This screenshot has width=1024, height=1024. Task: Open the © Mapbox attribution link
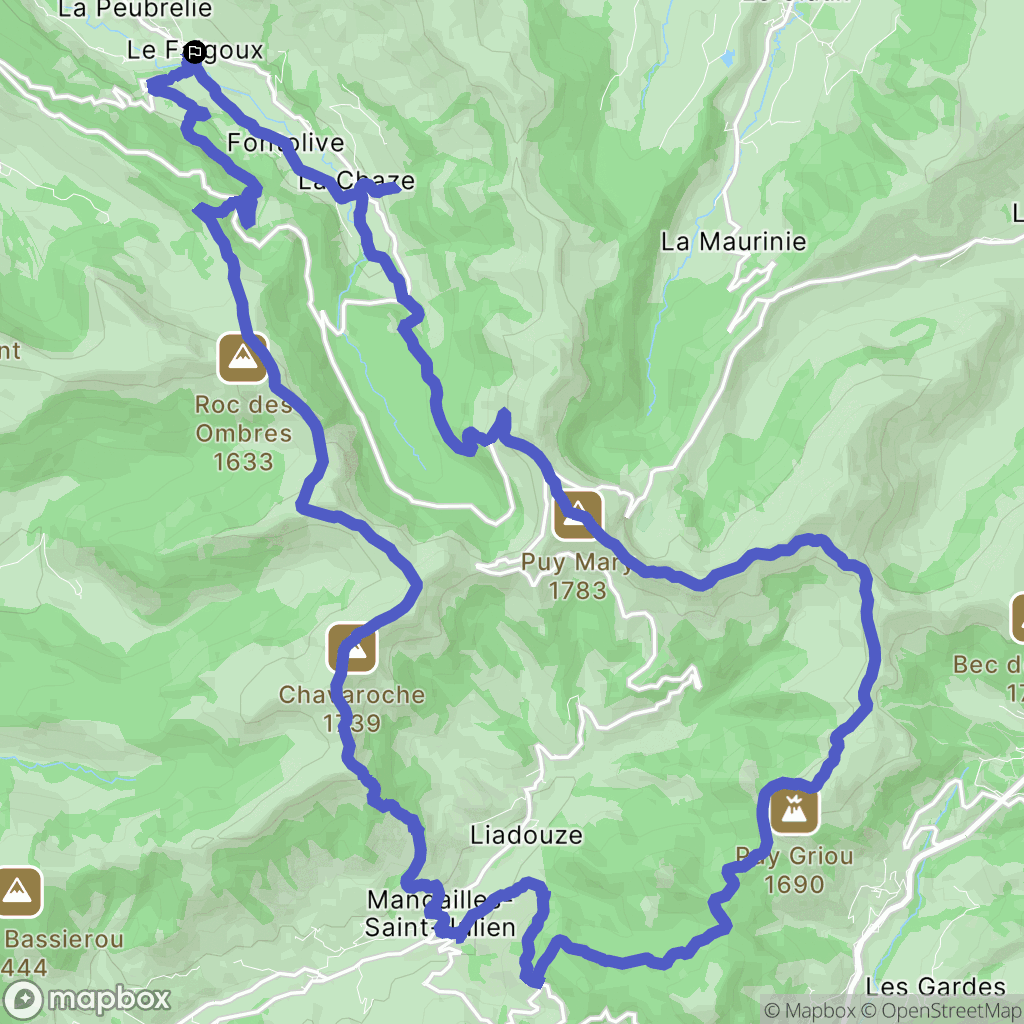[x=809, y=1011]
